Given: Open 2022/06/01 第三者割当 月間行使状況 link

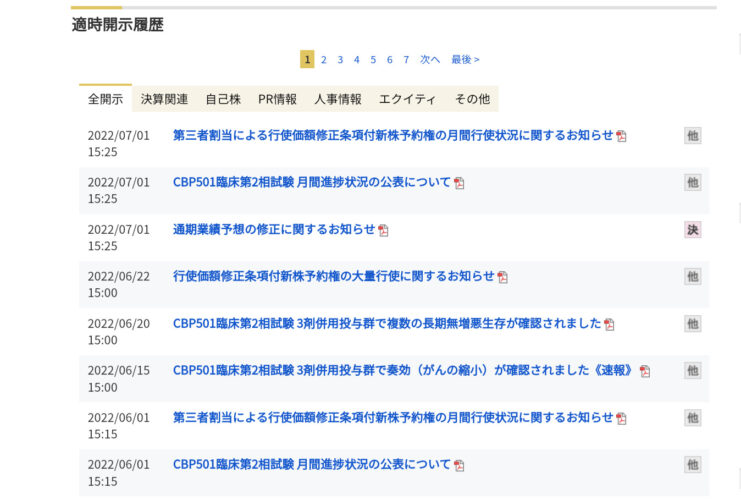Looking at the screenshot, I should 393,418.
